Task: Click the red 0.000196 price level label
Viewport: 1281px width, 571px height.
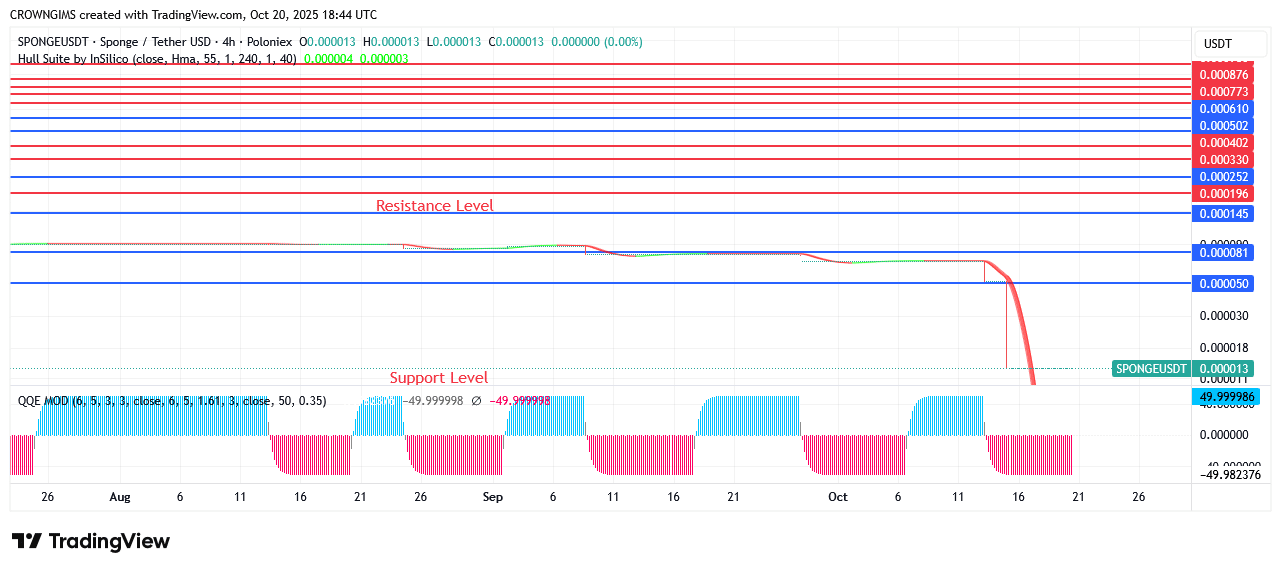Action: pos(1224,194)
